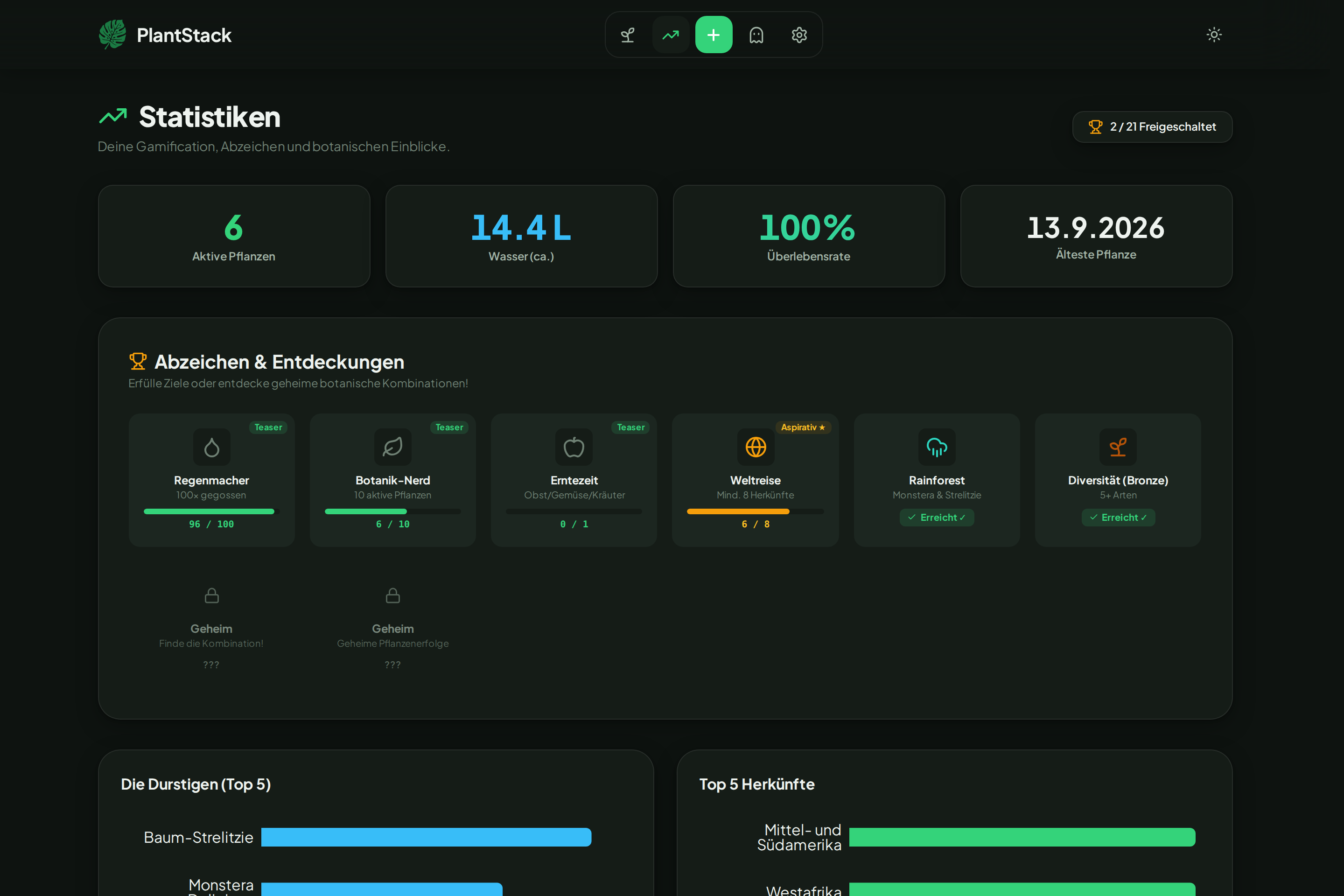1344x896 pixels.
Task: Click the "Die Durstigen (Top 5)" heading
Action: [196, 784]
